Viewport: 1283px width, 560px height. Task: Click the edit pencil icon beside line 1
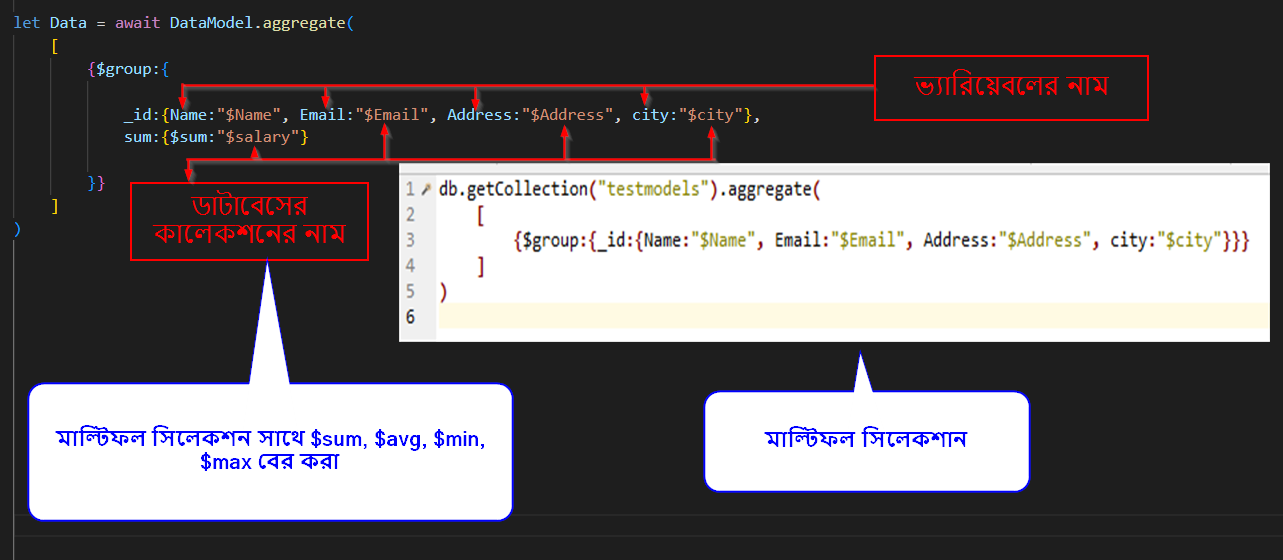[x=426, y=189]
